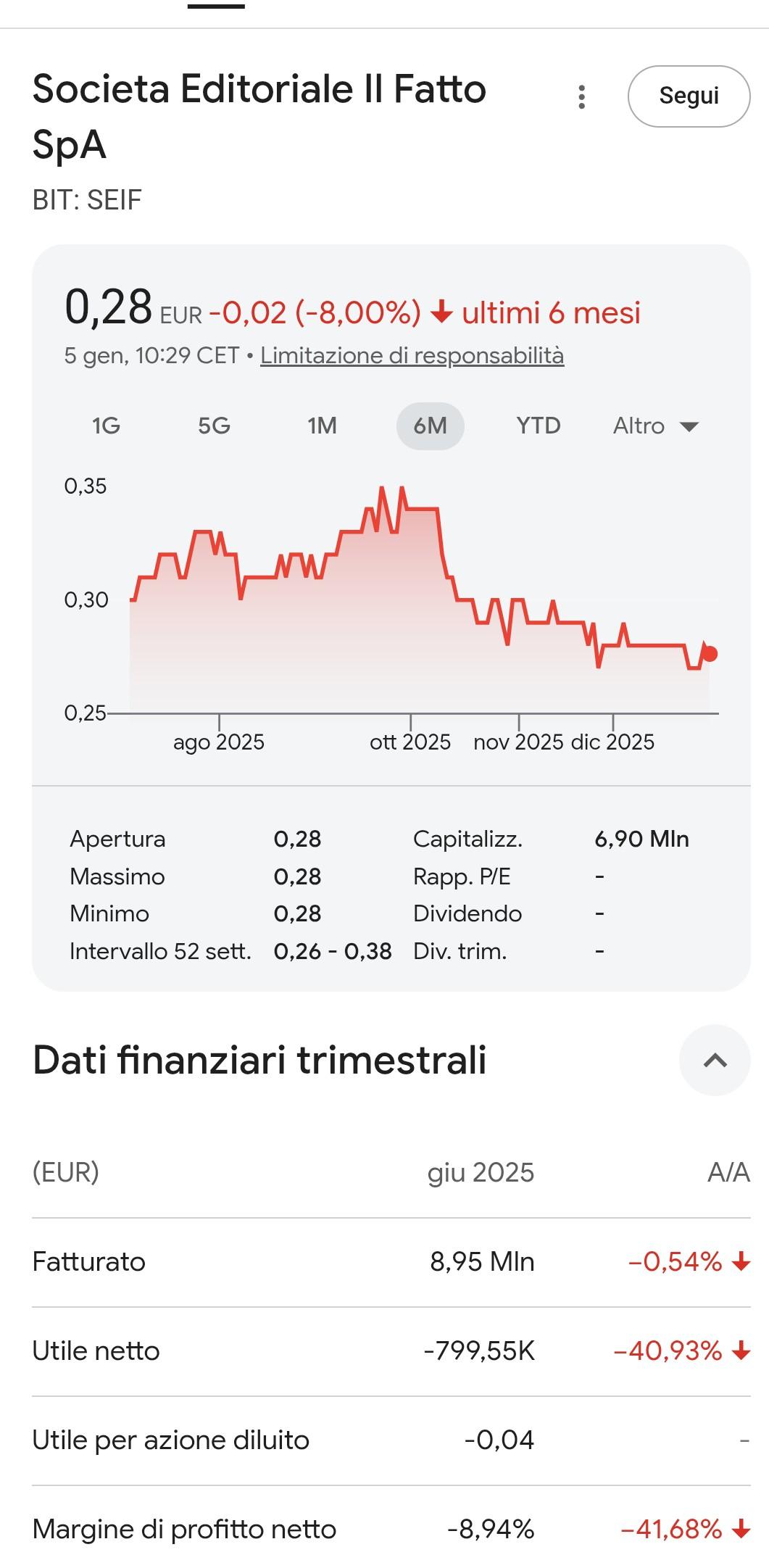Select the 1G time range tab
The width and height of the screenshot is (769, 1568).
(x=106, y=426)
